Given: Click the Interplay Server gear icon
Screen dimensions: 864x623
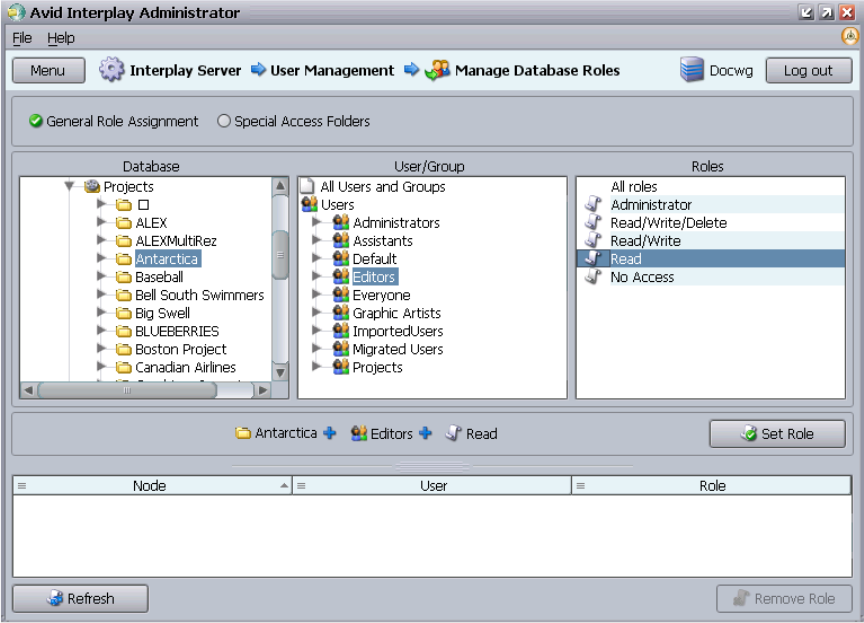Looking at the screenshot, I should 112,71.
